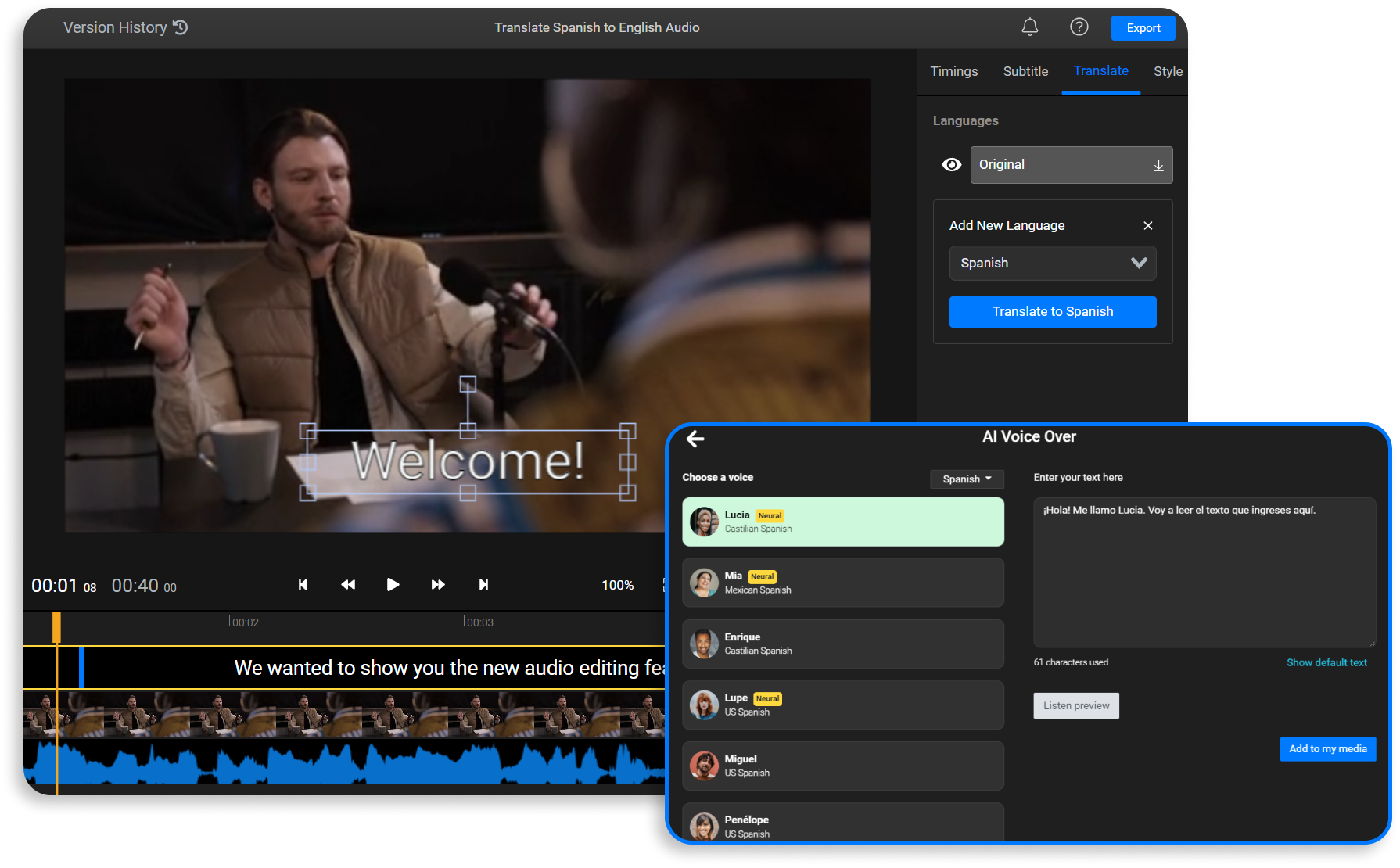Screen dimensions: 1400x868
Task: Switch to the Subtitle tab
Action: [1025, 71]
